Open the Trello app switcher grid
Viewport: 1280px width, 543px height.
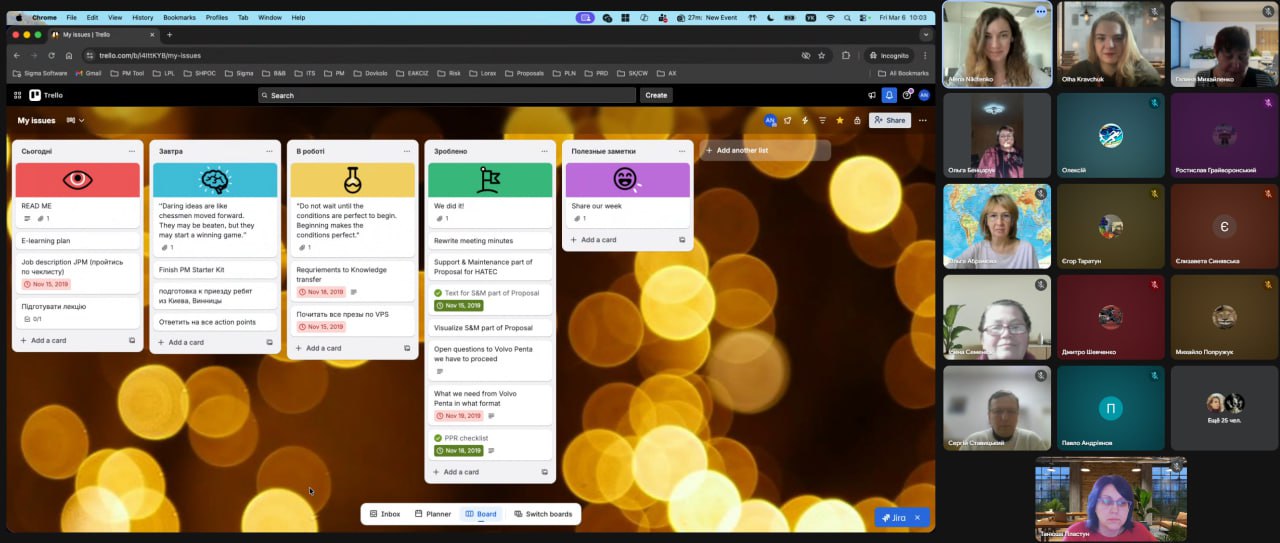pyautogui.click(x=17, y=95)
